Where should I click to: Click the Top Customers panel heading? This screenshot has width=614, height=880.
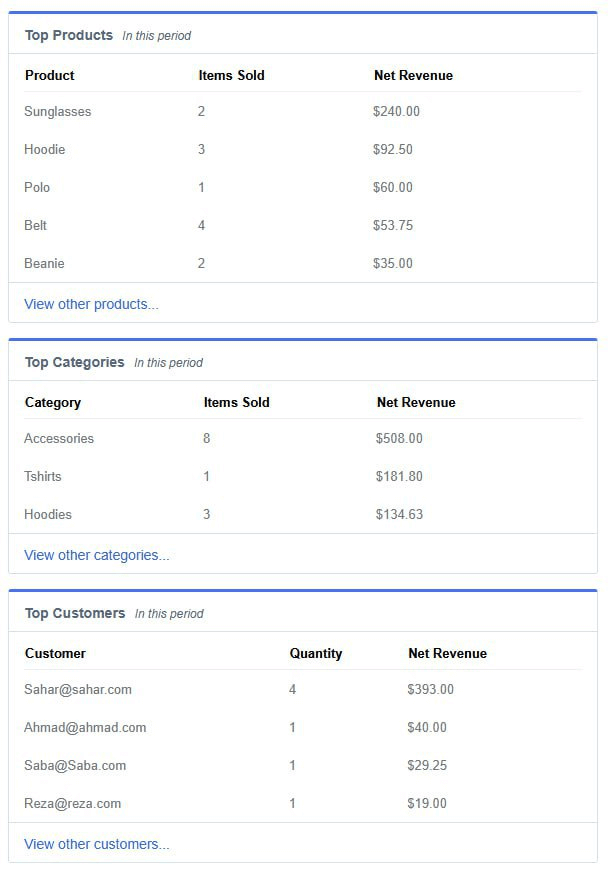click(75, 613)
